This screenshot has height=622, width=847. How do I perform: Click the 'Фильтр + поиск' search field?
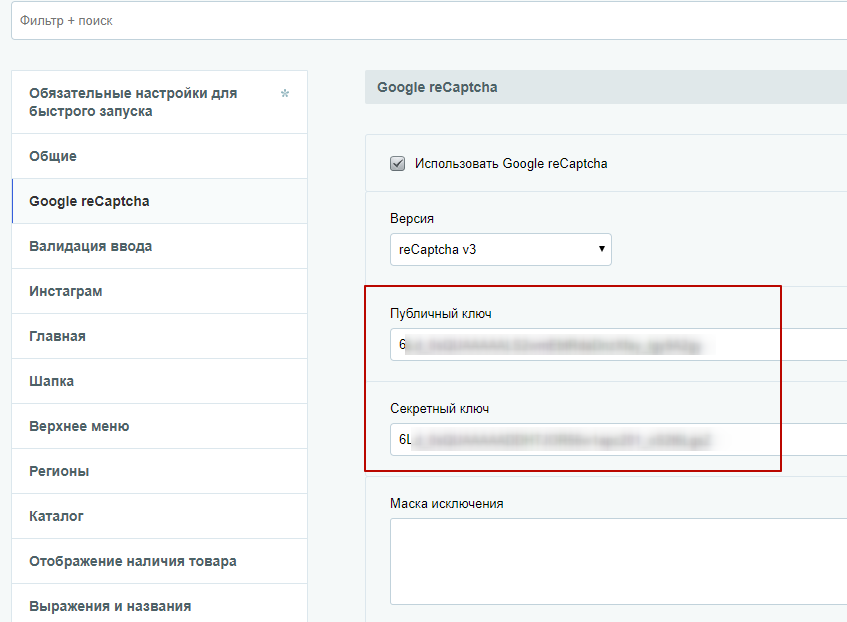coord(429,21)
